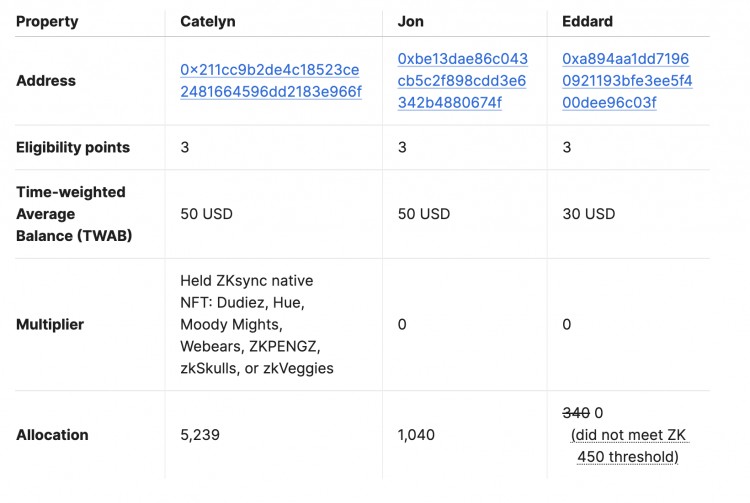Click Jon's multiplier value of 0
The image size is (750, 503).
tap(402, 324)
